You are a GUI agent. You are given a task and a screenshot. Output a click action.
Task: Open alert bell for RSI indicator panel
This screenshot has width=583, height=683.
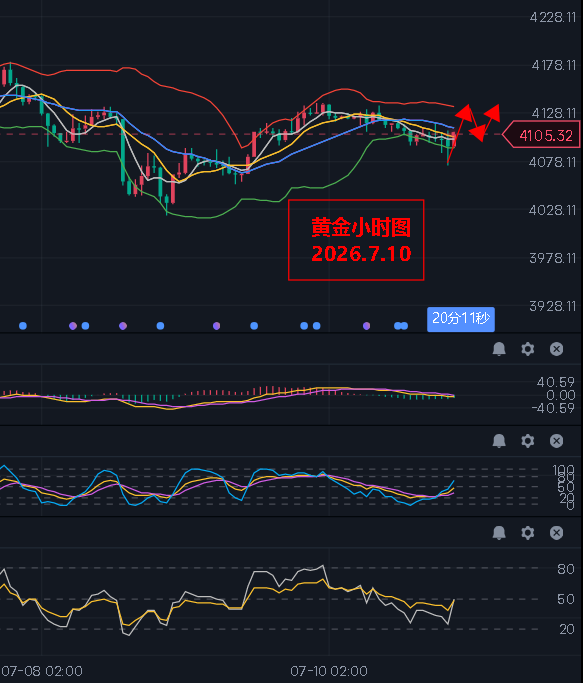(499, 533)
